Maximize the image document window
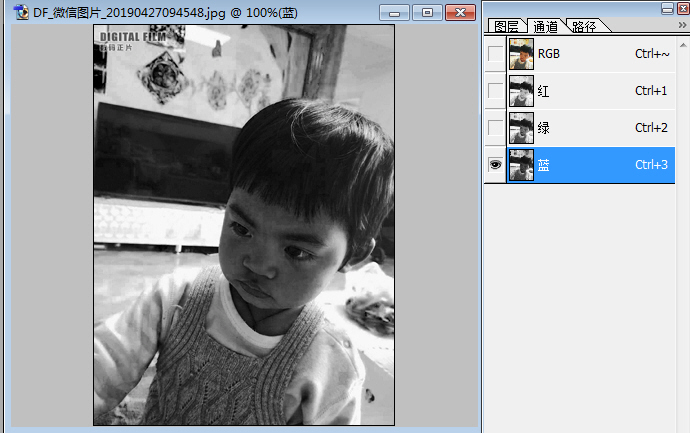 [427, 12]
